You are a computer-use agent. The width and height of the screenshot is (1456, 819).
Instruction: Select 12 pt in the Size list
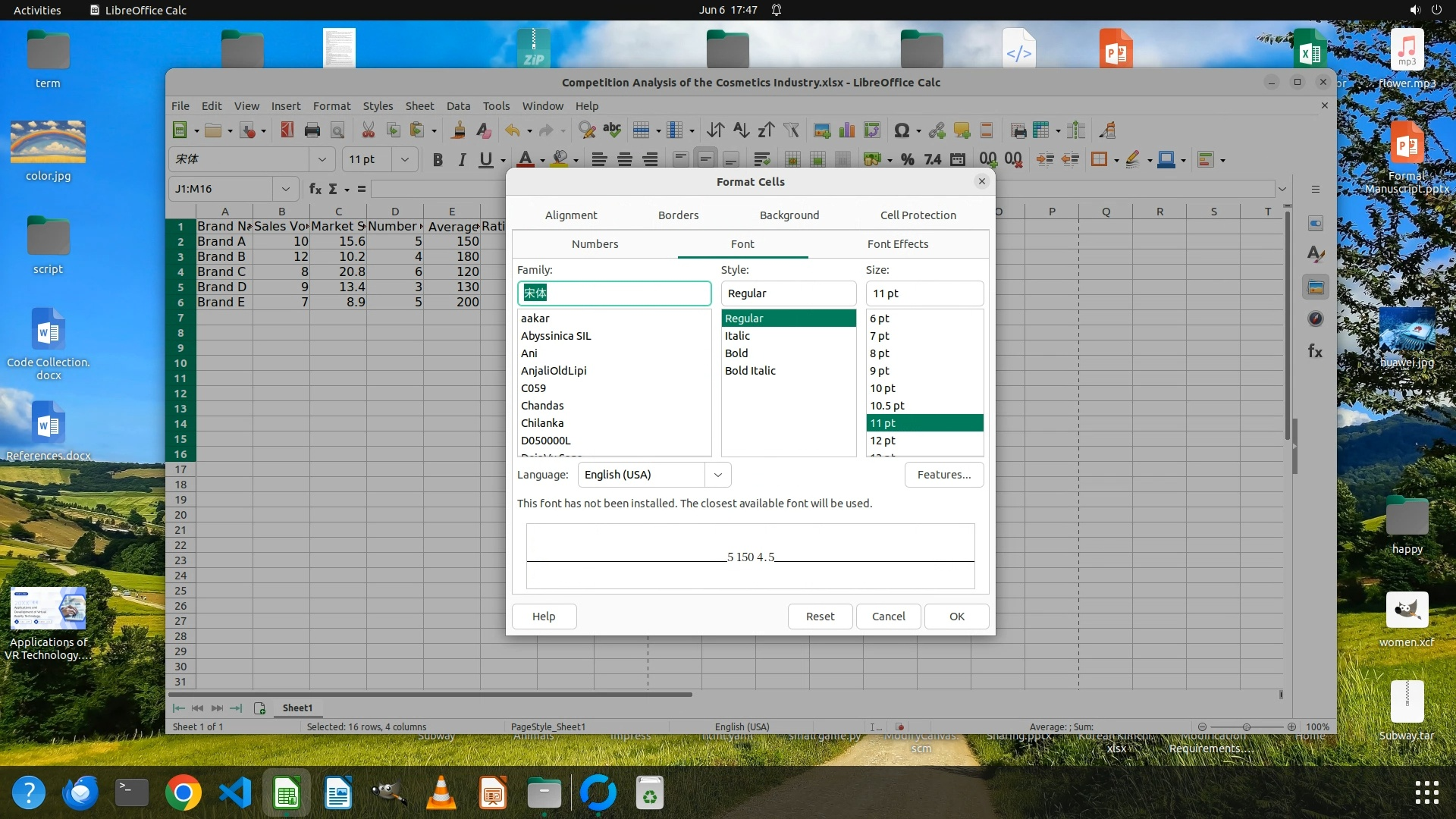[883, 441]
